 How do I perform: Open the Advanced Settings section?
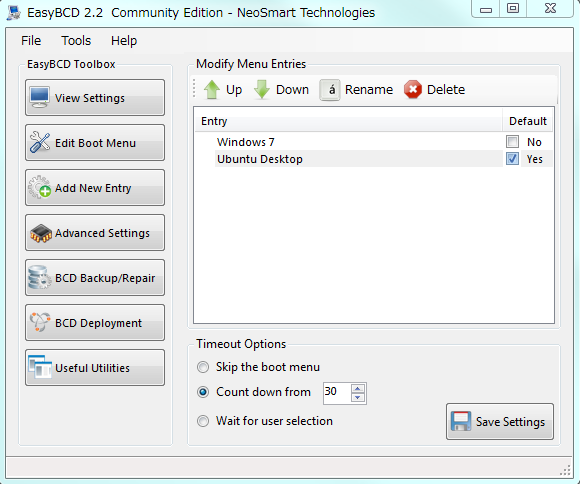click(x=95, y=233)
